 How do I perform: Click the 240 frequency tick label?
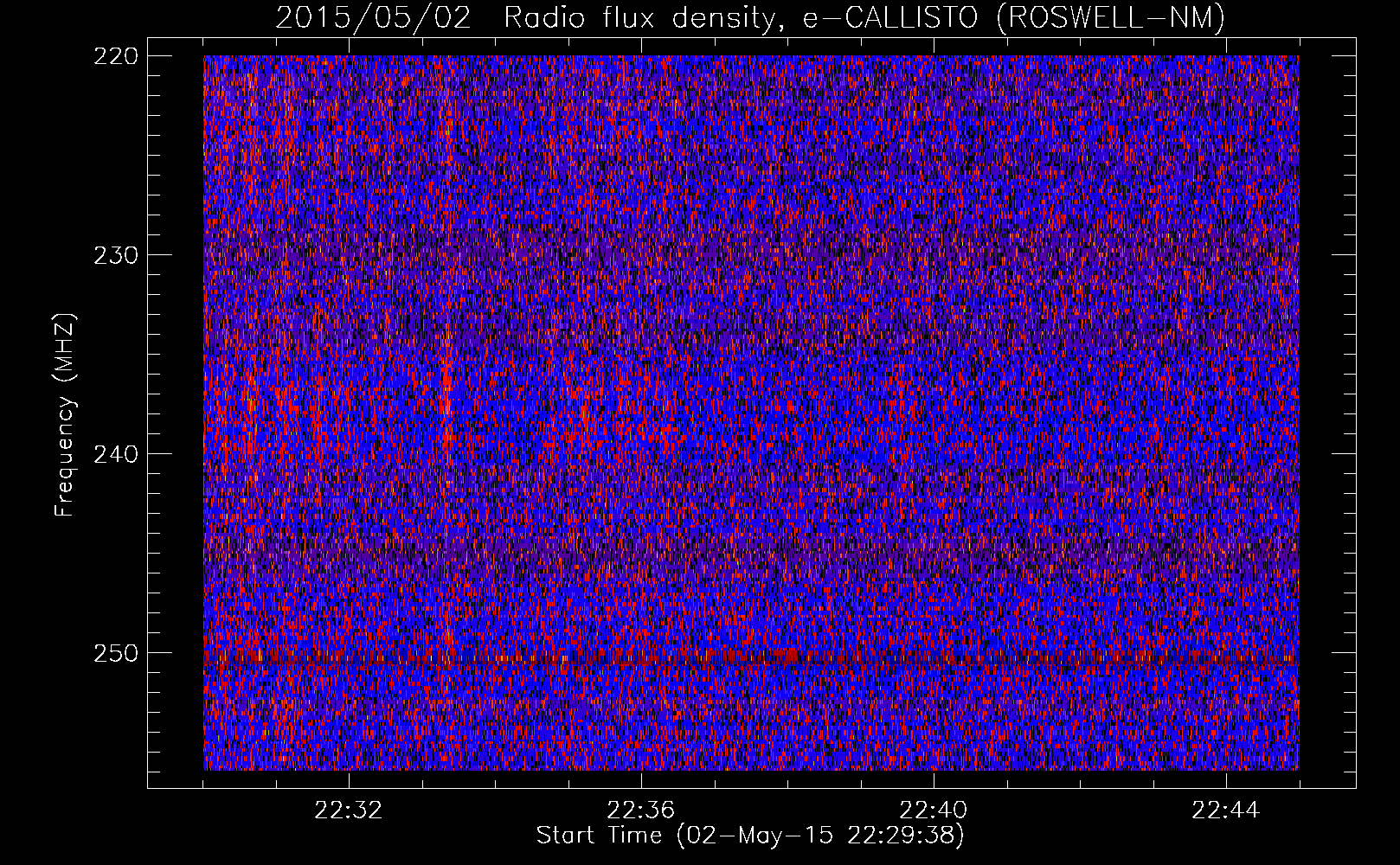click(x=115, y=454)
